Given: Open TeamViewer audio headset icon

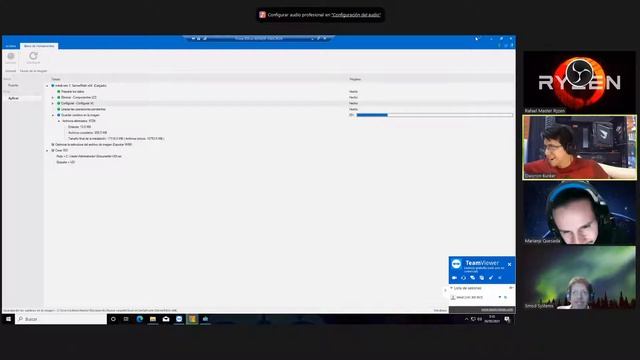Looking at the screenshot, I should click(x=464, y=278).
